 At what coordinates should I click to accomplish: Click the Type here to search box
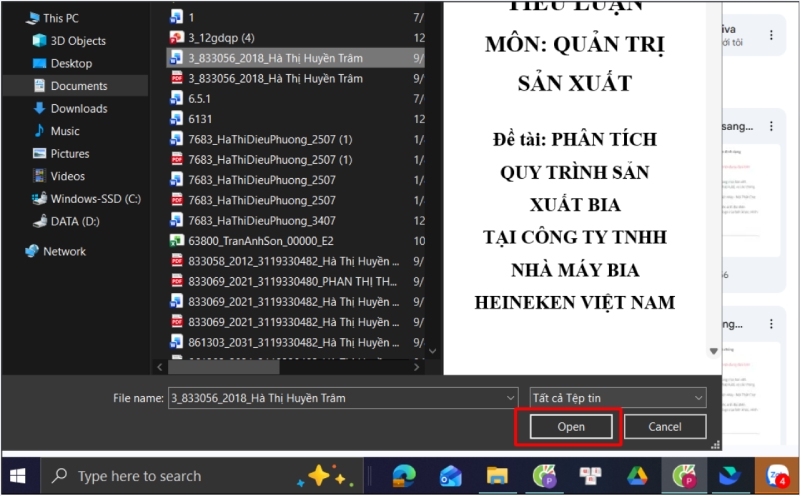(x=202, y=476)
